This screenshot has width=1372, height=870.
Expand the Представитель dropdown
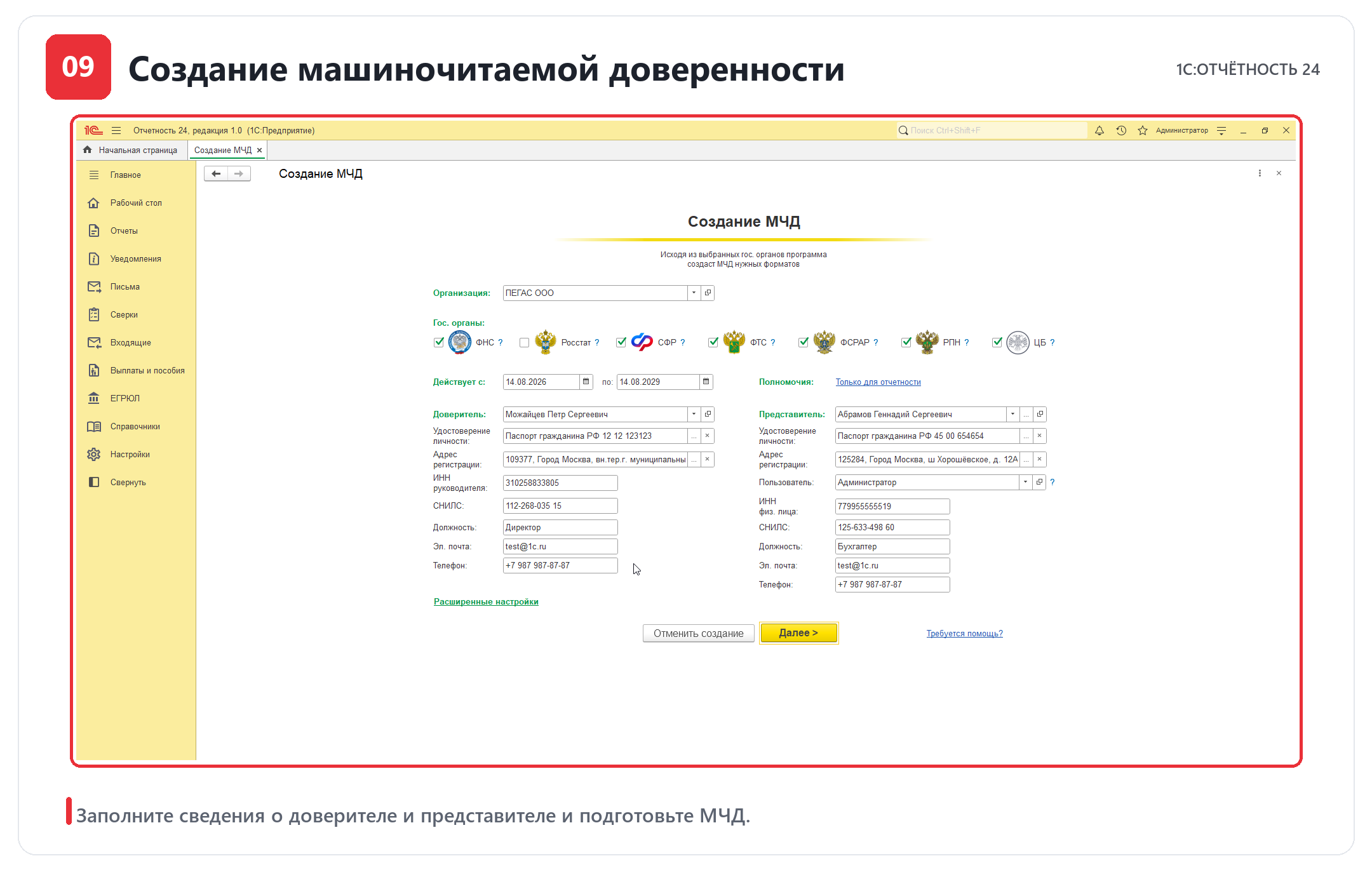pos(1012,414)
